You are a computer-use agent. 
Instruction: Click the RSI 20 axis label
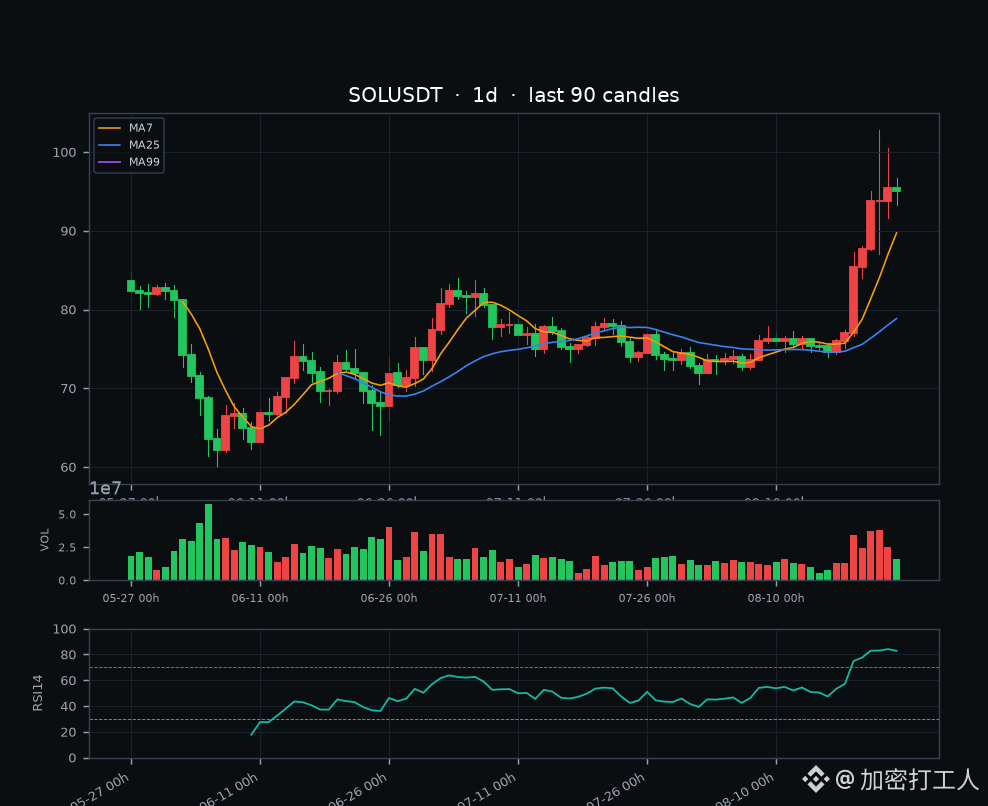[68, 732]
